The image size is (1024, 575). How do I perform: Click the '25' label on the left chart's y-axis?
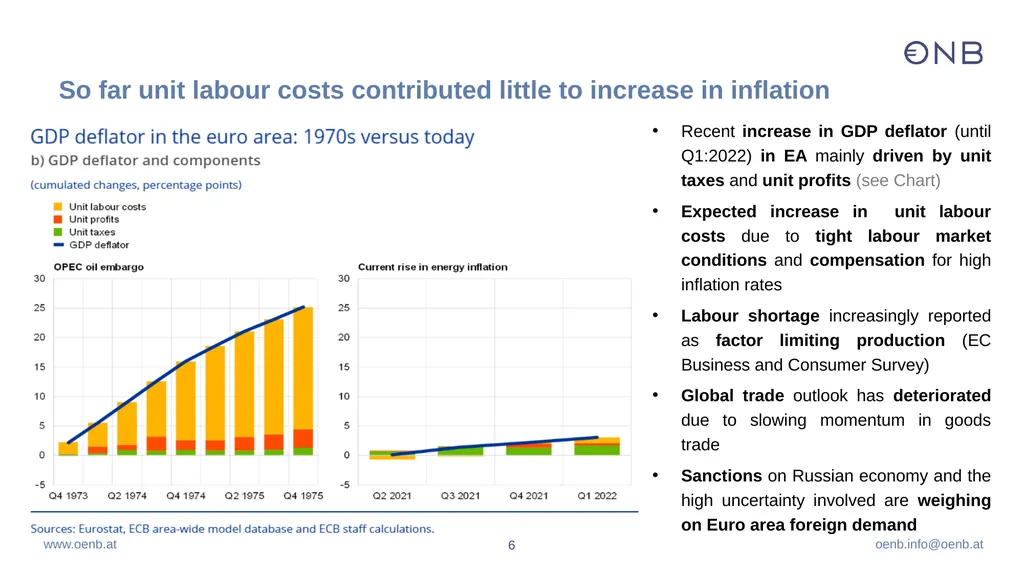pyautogui.click(x=40, y=308)
